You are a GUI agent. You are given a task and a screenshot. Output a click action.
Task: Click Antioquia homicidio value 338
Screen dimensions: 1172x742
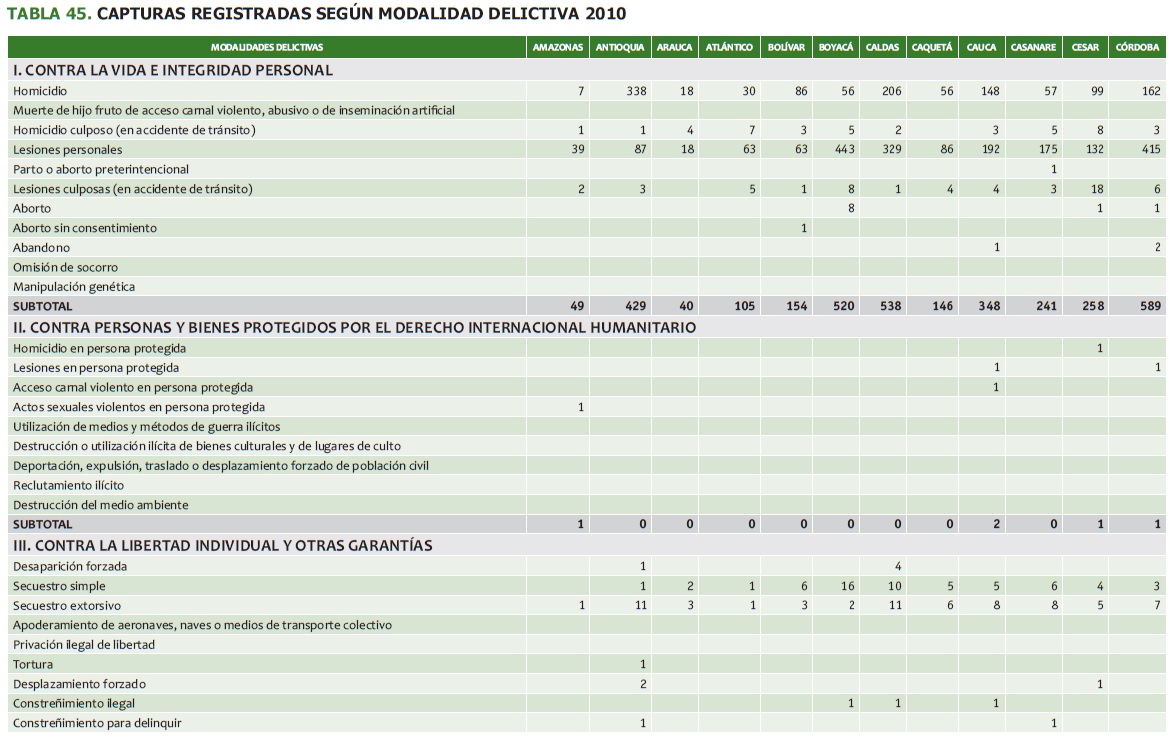tap(635, 91)
